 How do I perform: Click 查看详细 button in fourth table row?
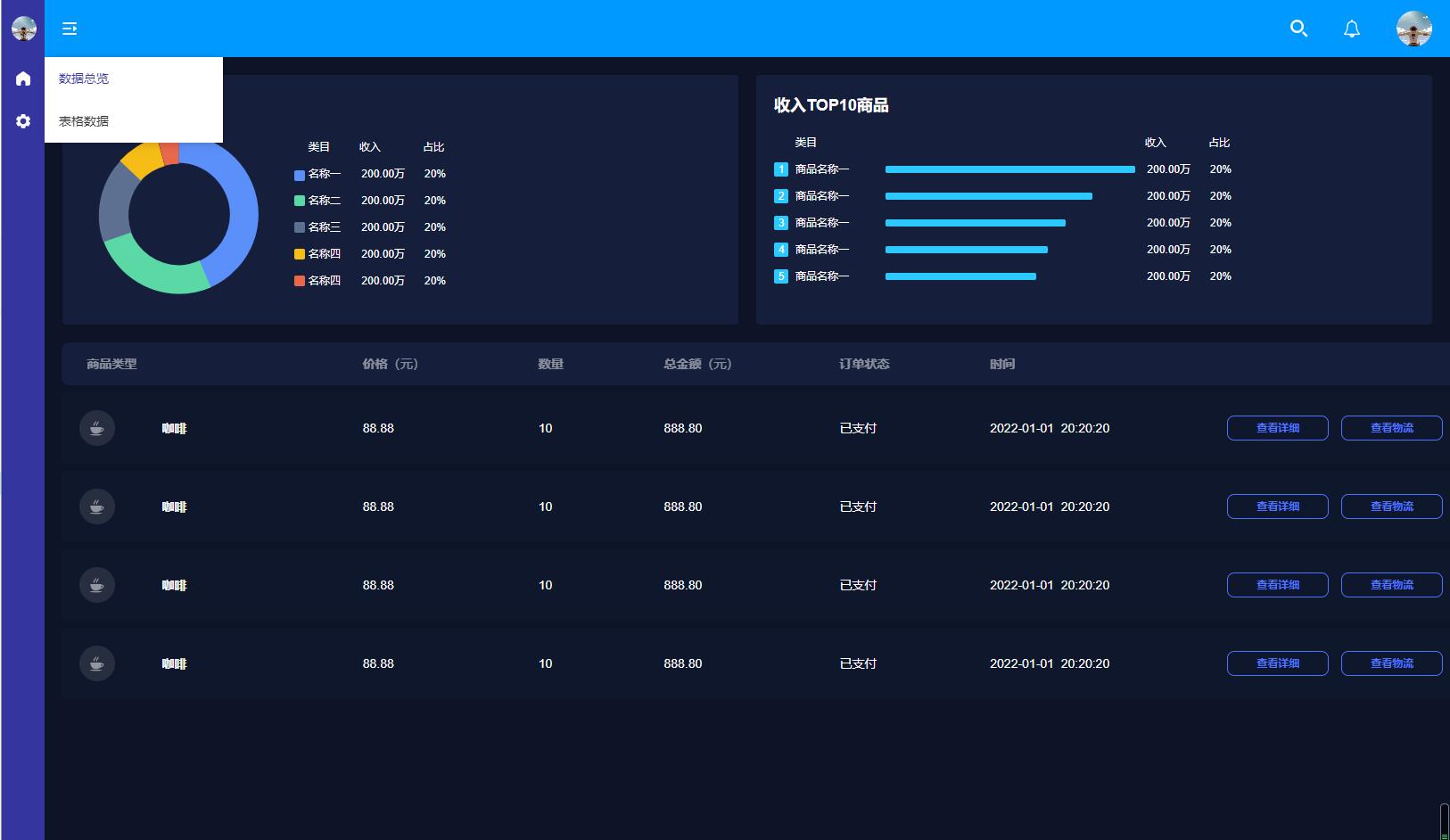[1278, 663]
